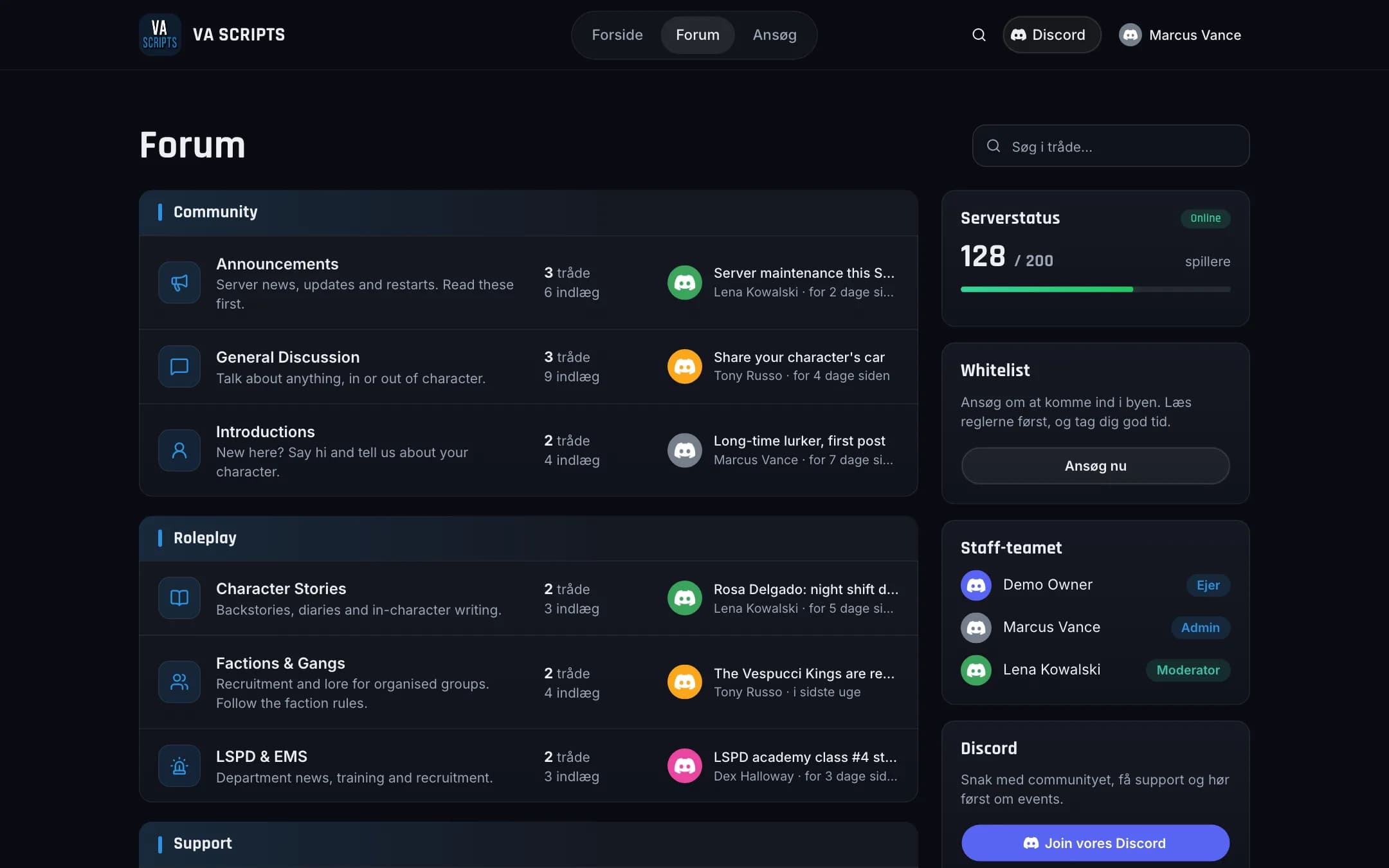Click the Community section header
The height and width of the screenshot is (868, 1389).
[x=529, y=212]
